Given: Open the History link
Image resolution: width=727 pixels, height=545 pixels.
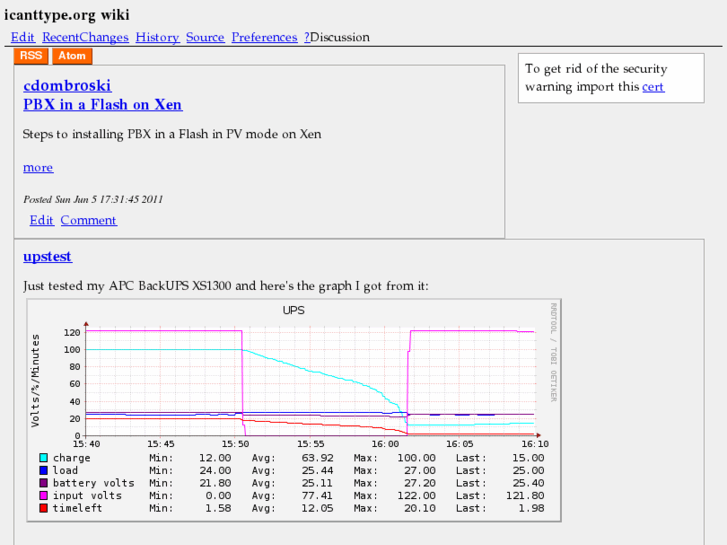Looking at the screenshot, I should 157,37.
